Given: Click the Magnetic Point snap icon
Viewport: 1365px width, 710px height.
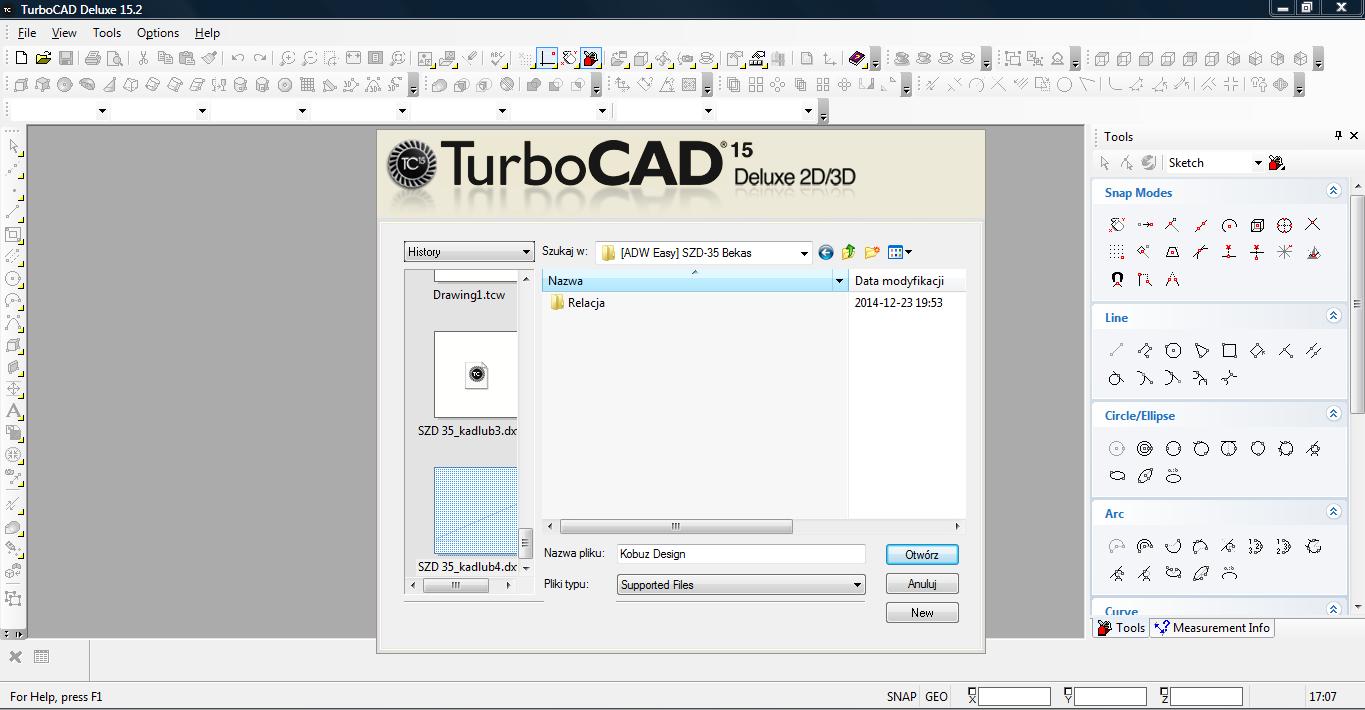Looking at the screenshot, I should pyautogui.click(x=1117, y=280).
